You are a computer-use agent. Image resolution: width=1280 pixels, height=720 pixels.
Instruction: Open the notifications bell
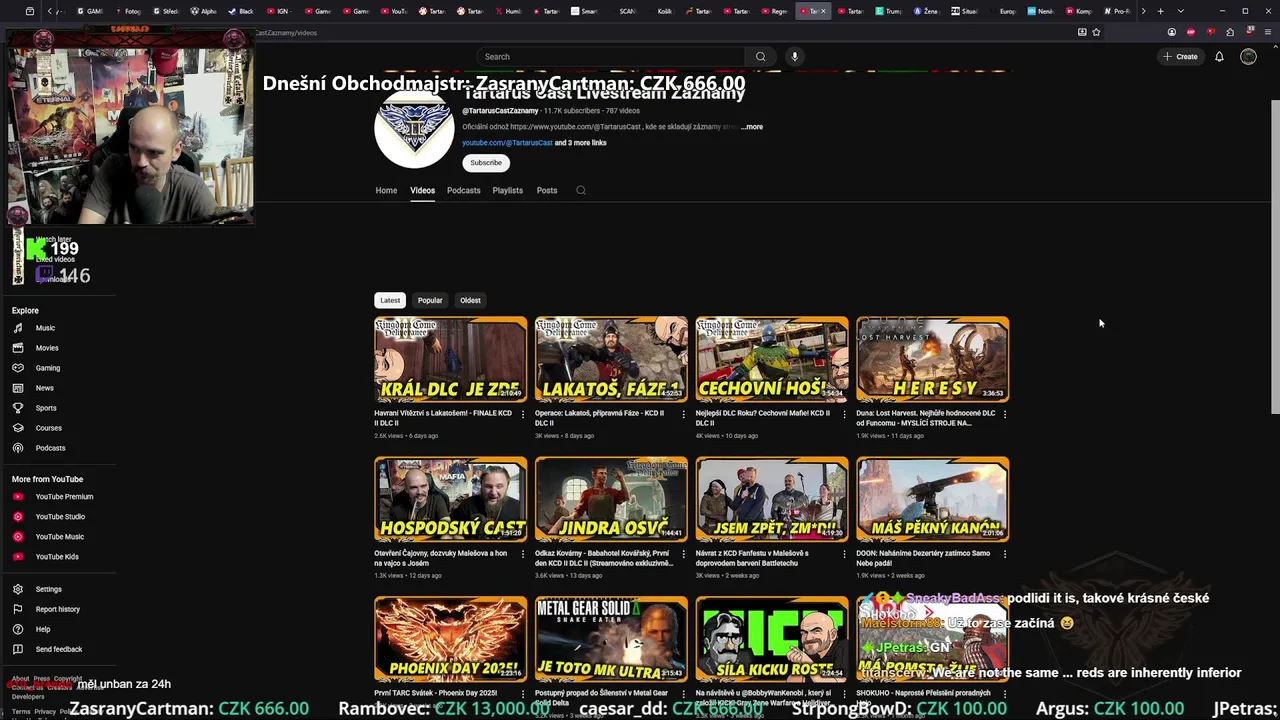click(1219, 57)
